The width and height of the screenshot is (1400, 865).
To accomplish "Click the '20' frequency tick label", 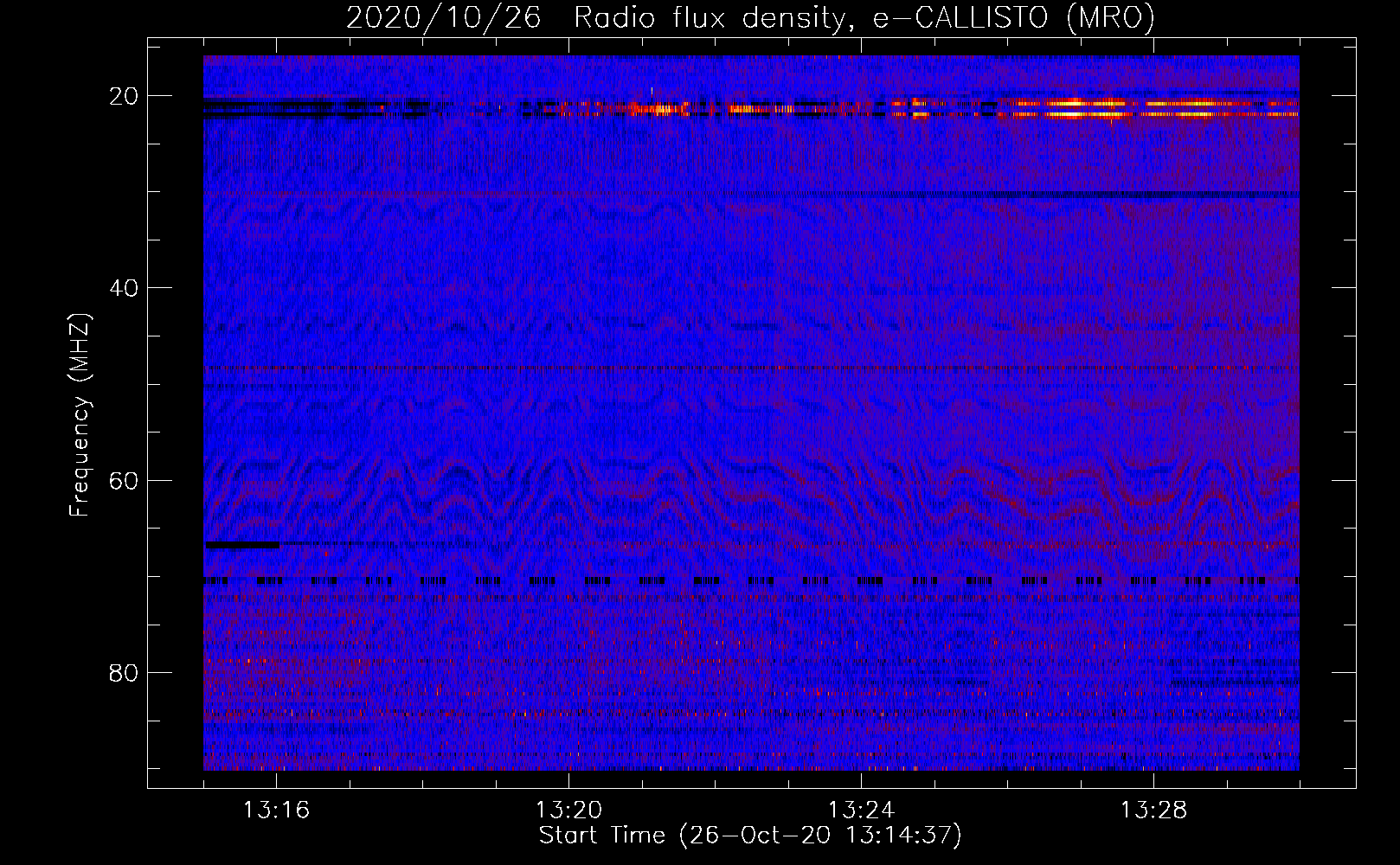I will [x=123, y=95].
